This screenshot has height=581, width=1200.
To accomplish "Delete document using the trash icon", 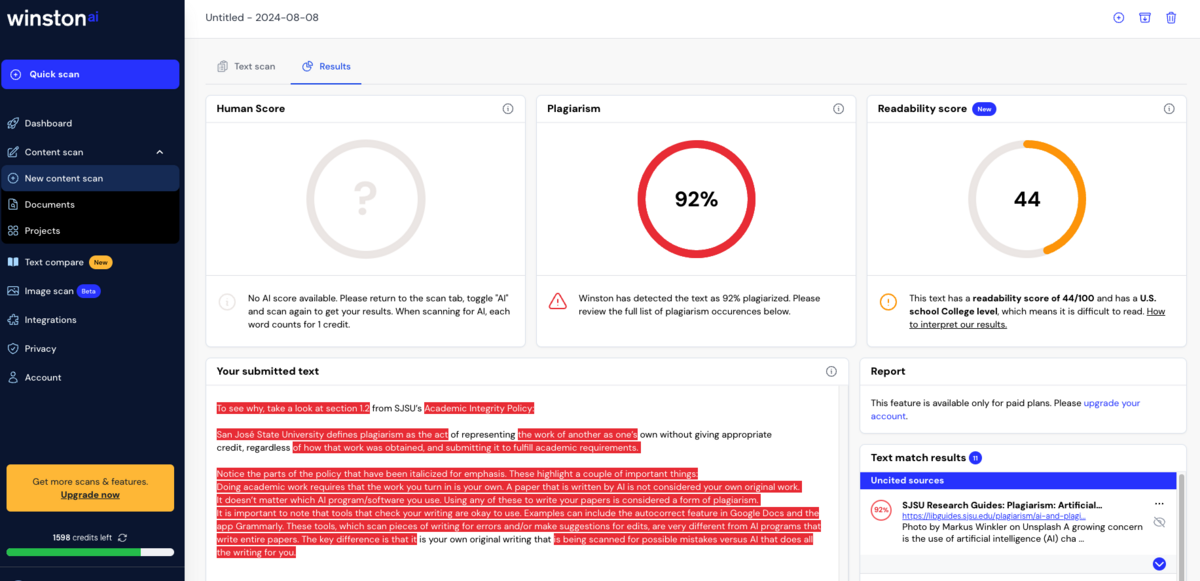I will [1171, 18].
